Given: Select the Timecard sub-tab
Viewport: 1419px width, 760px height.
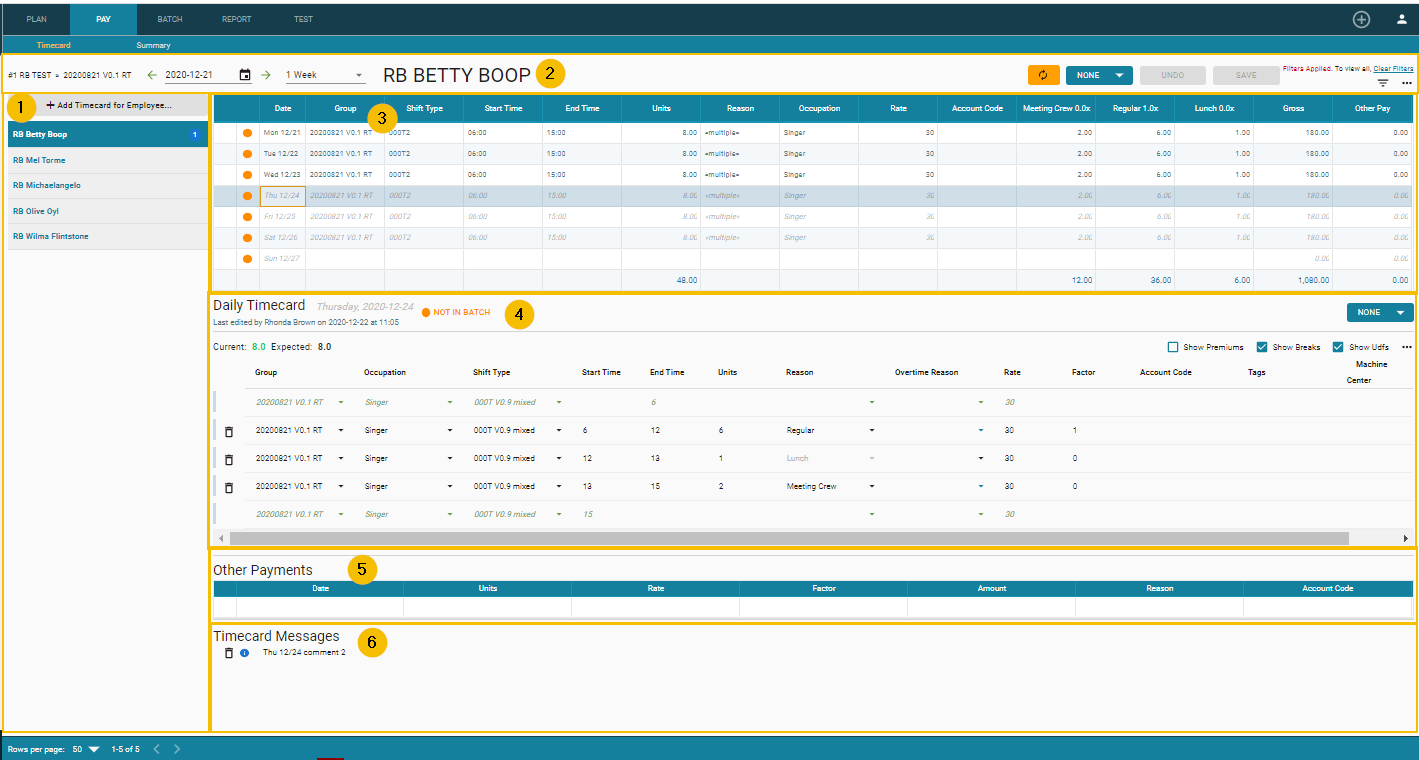Looking at the screenshot, I should pos(53,45).
